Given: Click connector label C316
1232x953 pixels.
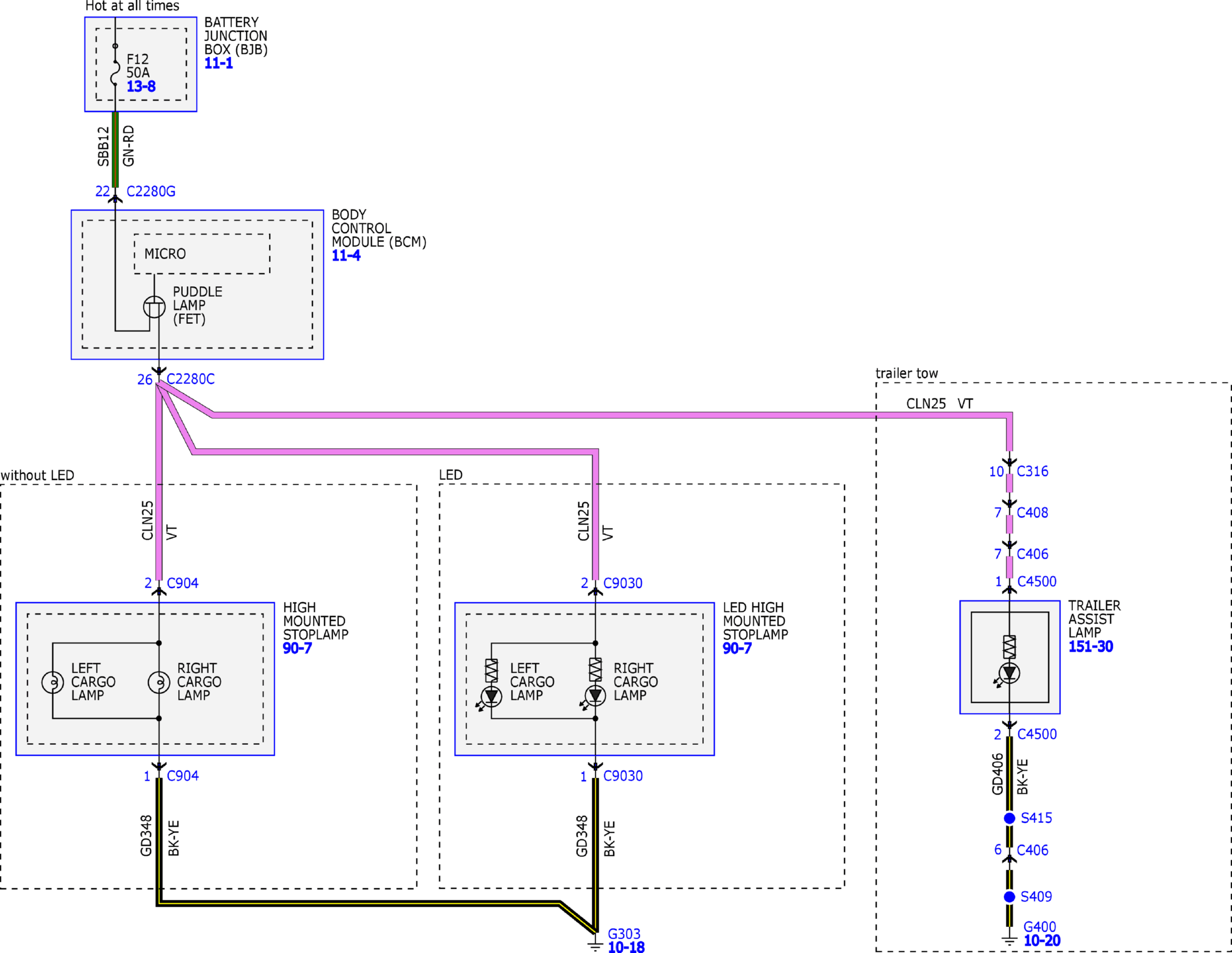Looking at the screenshot, I should (1032, 471).
